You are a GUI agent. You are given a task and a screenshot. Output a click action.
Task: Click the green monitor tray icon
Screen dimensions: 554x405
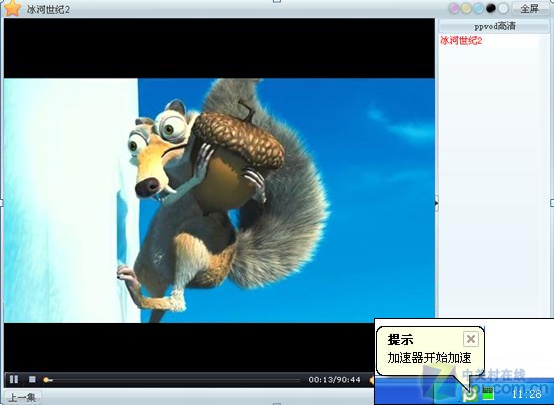pyautogui.click(x=488, y=393)
